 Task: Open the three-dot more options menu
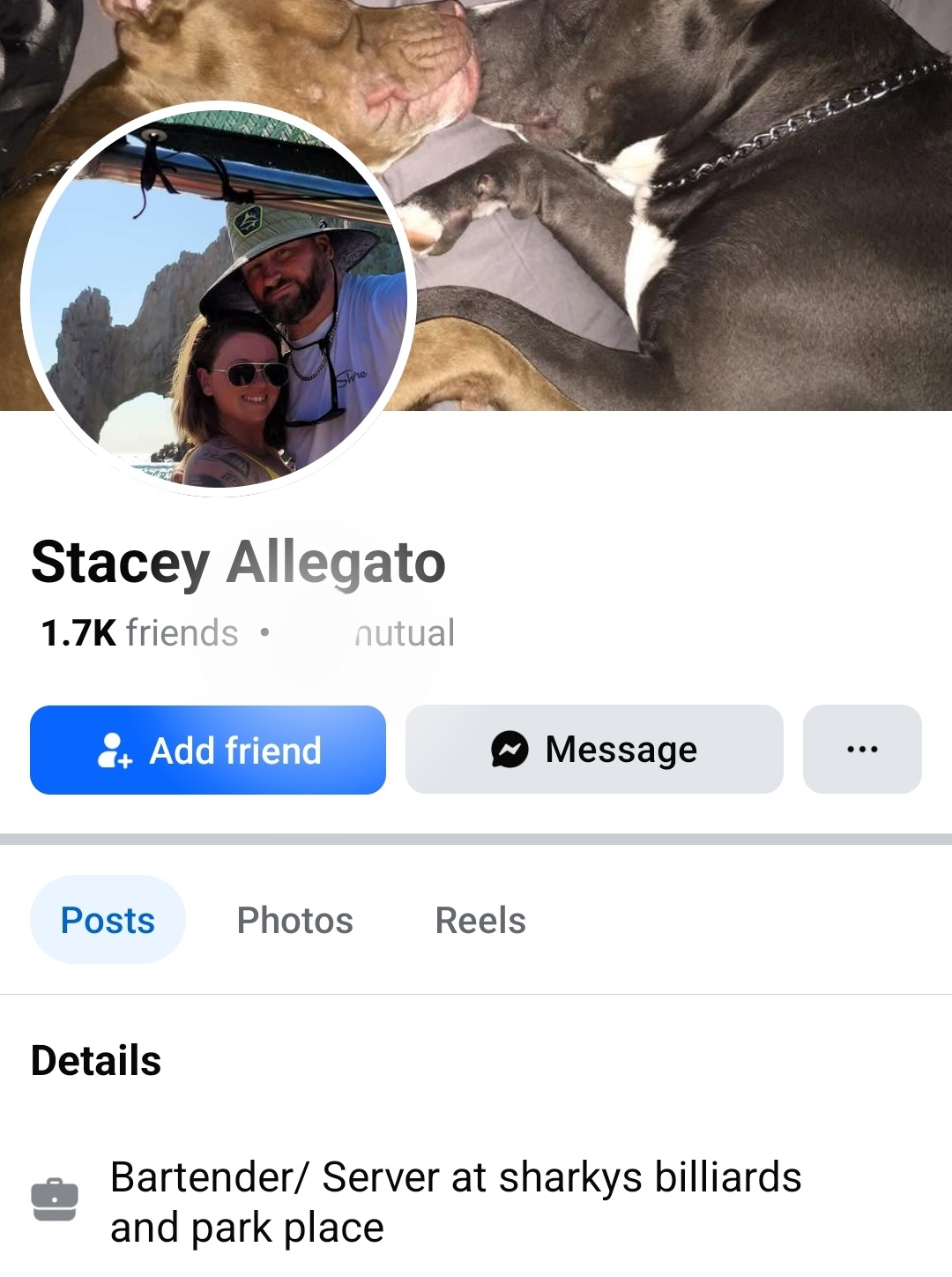[x=862, y=749]
